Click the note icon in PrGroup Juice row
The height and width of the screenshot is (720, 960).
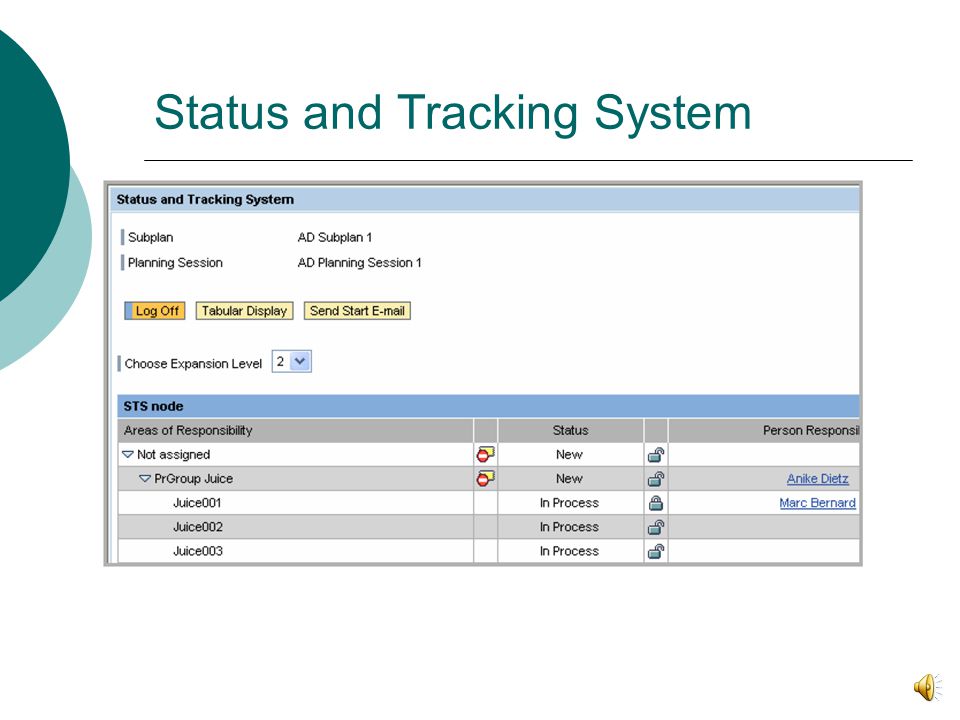tap(486, 478)
